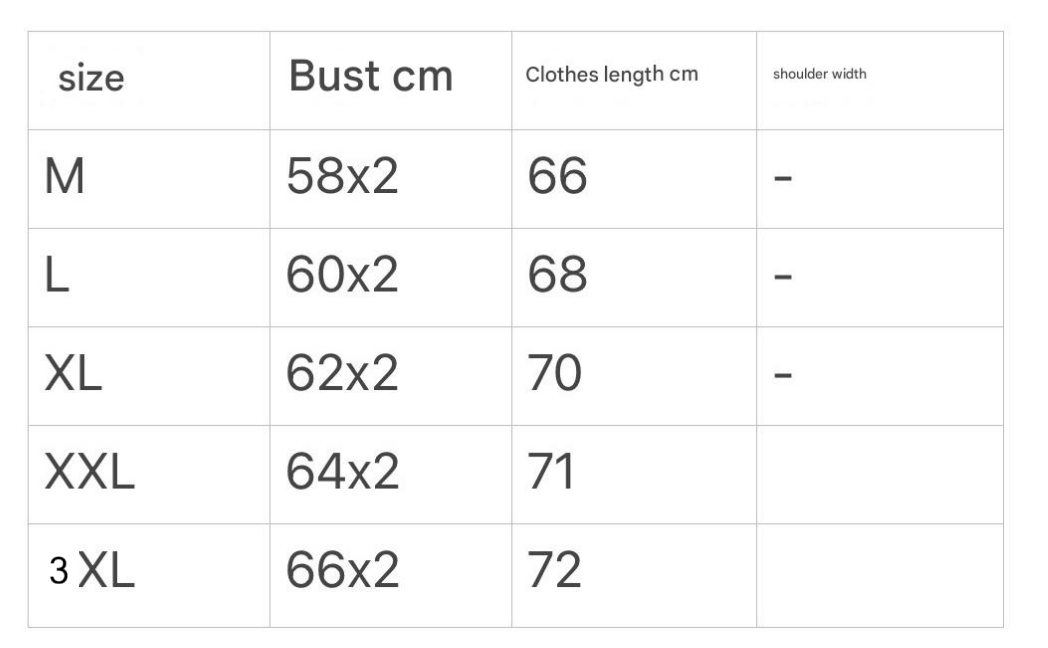Click the 'shoulder width' header

819,75
